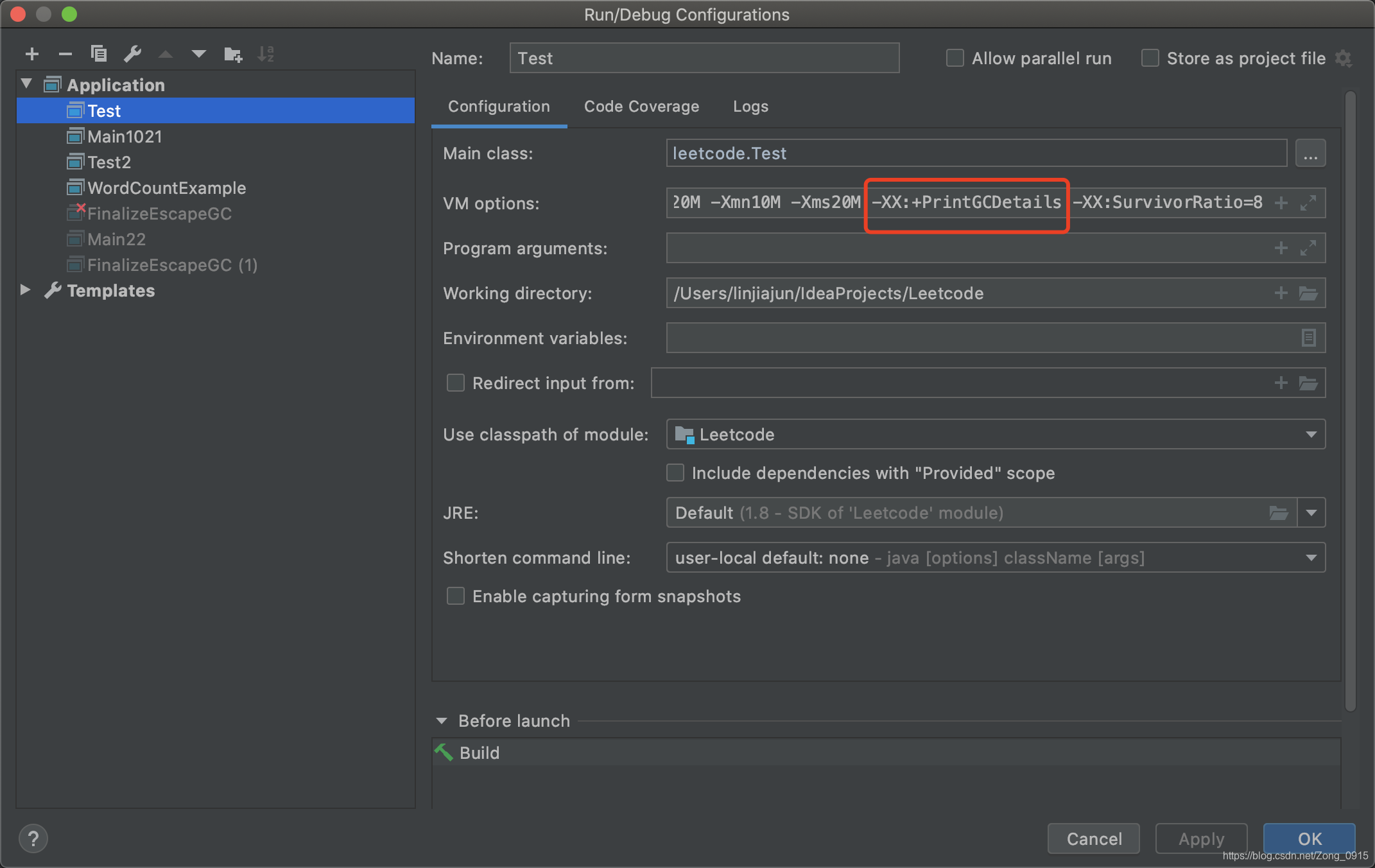Add a new configuration with plus icon
Viewport: 1375px width, 868px height.
pos(32,54)
